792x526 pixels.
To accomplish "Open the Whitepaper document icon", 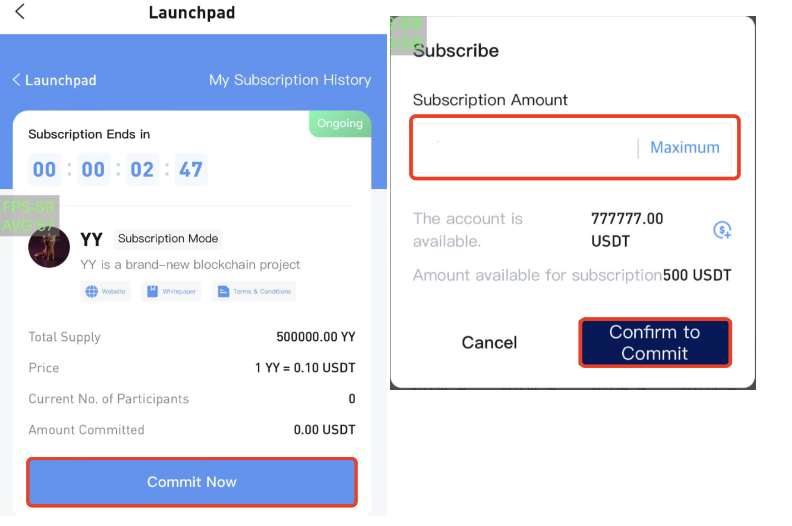I will [x=153, y=292].
